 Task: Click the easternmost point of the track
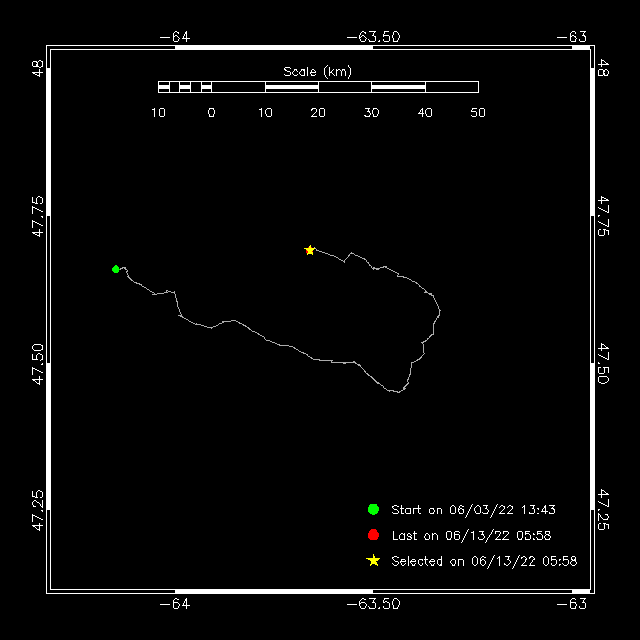coord(439,311)
